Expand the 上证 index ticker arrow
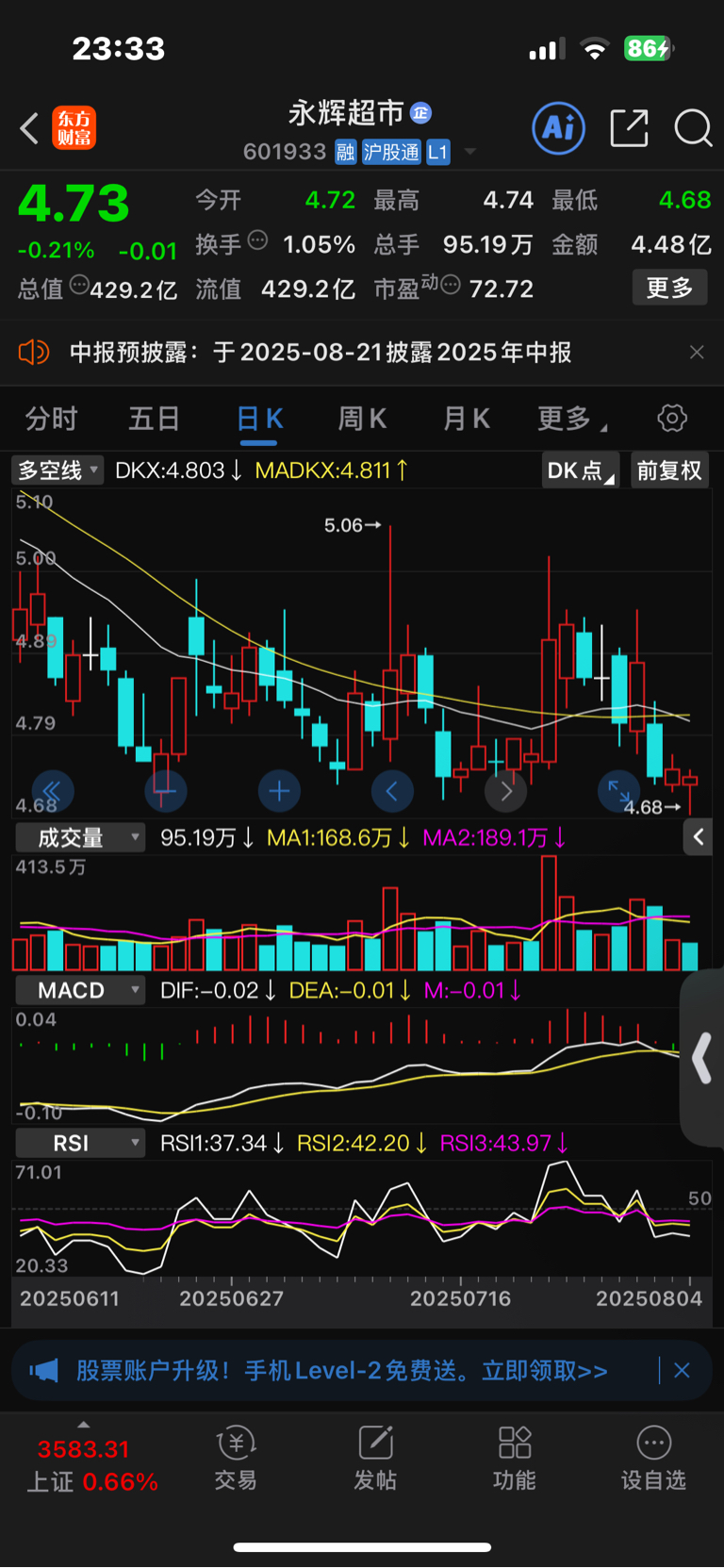724x1568 pixels. [84, 1425]
